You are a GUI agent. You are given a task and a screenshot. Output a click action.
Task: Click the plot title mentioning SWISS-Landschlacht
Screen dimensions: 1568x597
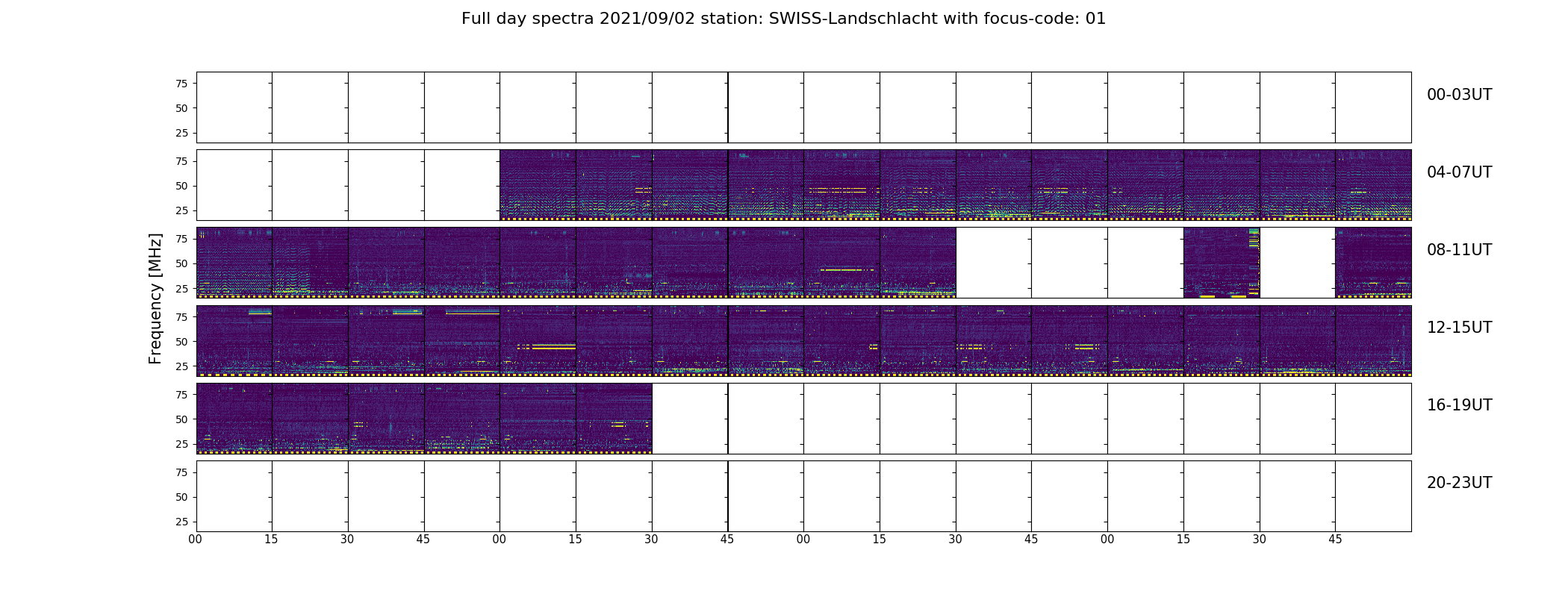[x=783, y=19]
